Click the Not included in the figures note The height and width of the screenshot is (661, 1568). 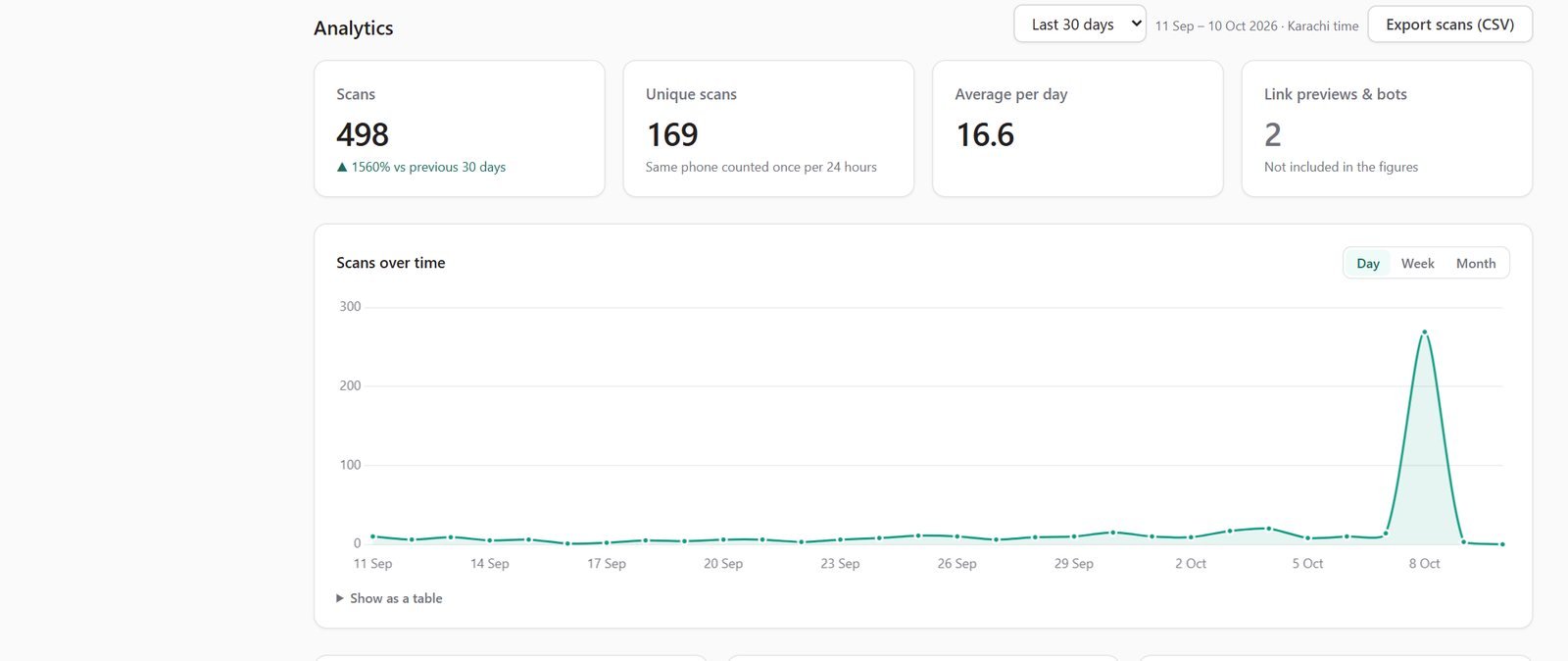click(x=1341, y=167)
